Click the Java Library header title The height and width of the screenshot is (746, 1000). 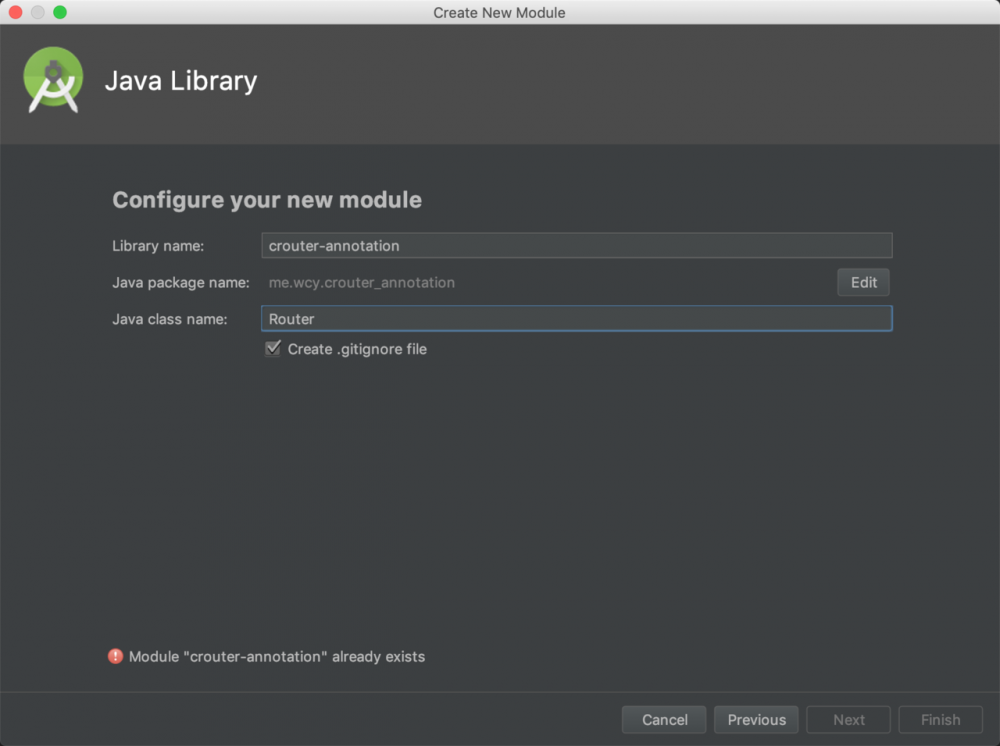pos(181,81)
